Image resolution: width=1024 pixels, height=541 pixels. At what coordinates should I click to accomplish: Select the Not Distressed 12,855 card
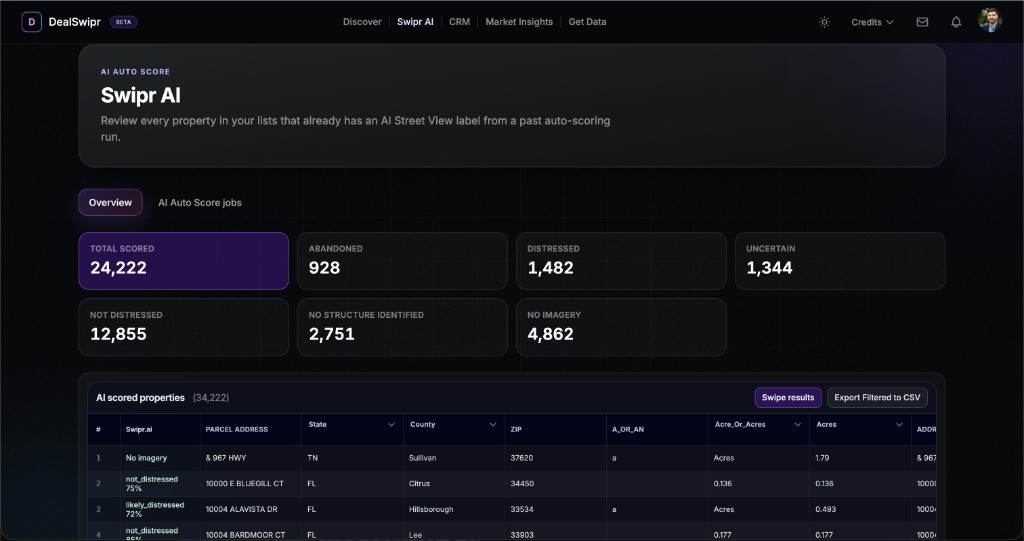(x=184, y=327)
